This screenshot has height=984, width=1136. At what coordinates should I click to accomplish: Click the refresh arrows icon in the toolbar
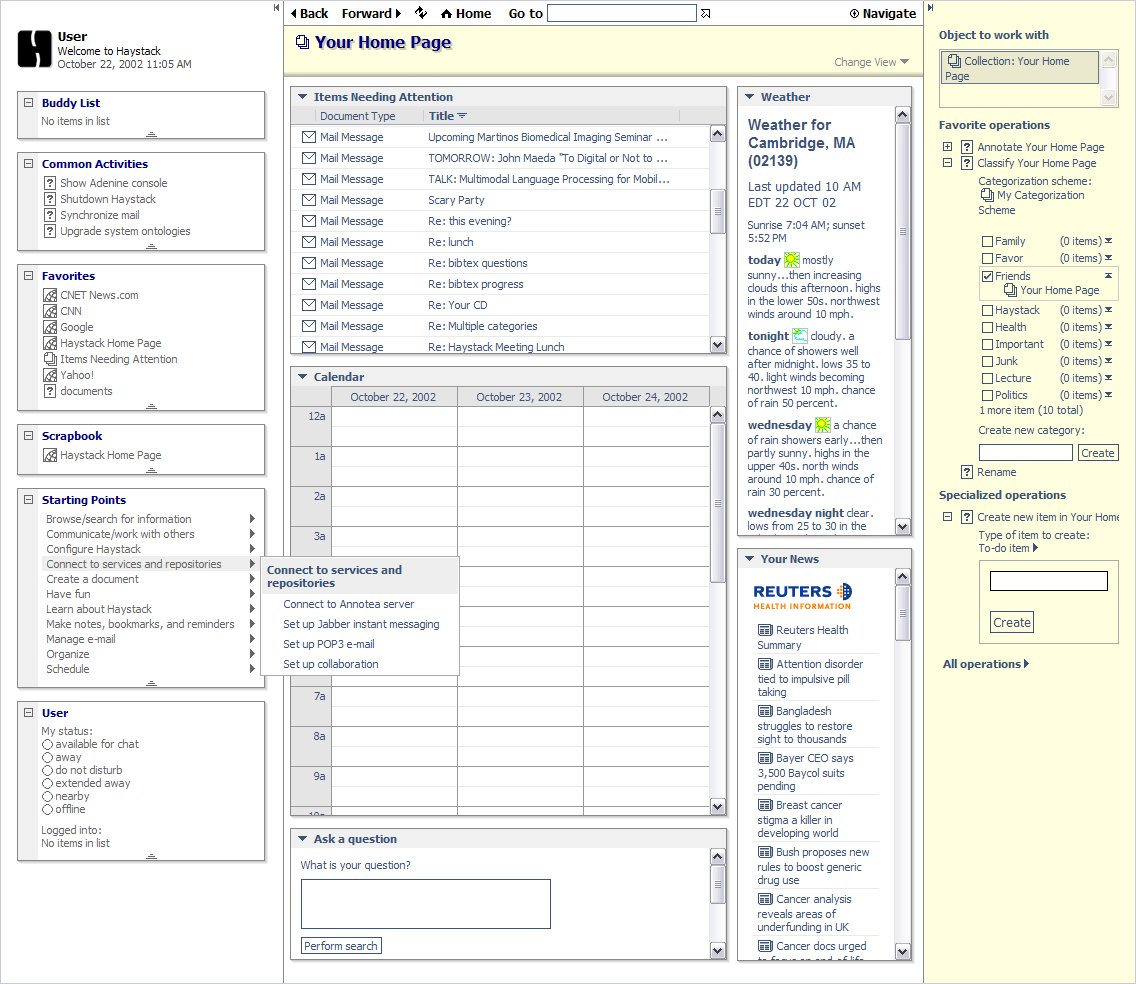tap(421, 13)
